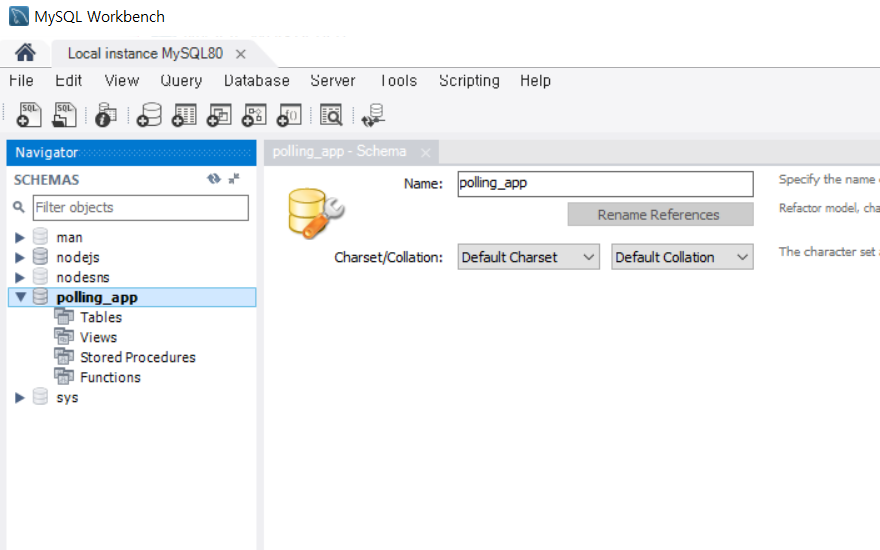Collapse the polling_app schema

coord(21,297)
